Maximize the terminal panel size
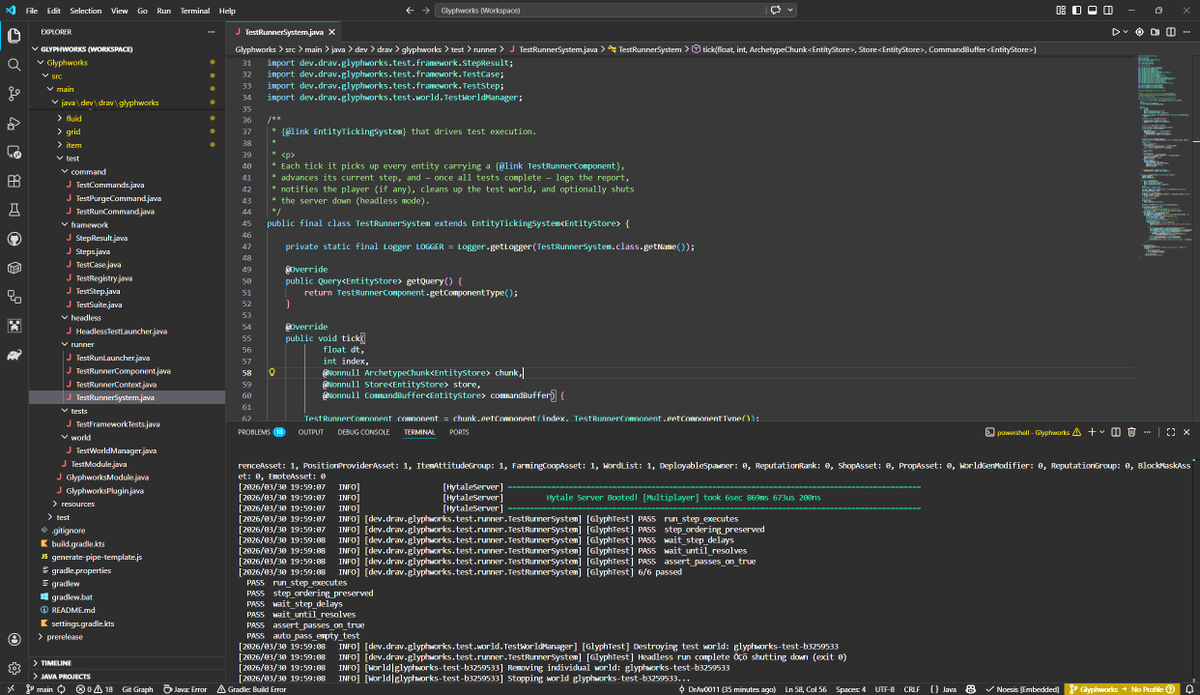 (1170, 432)
